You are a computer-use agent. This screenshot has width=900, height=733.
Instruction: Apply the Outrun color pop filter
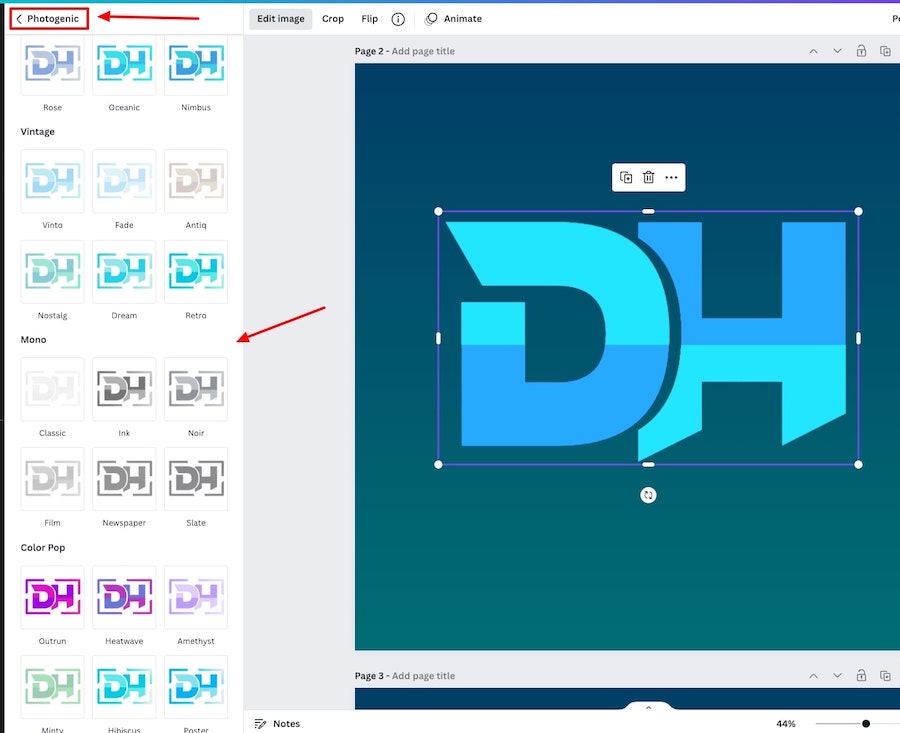(52, 598)
